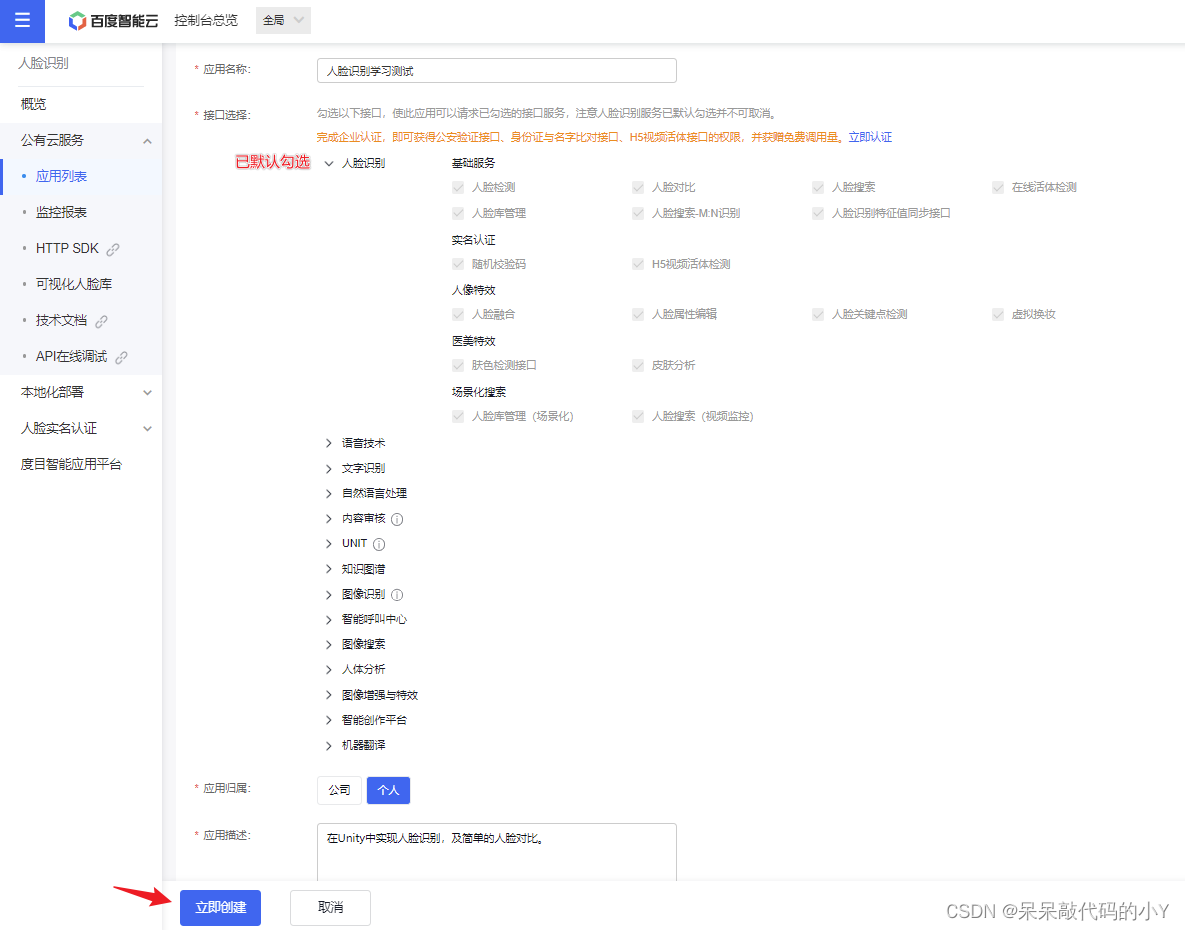
Task: Click the 人脸识别 sidebar heading
Action: [x=44, y=63]
